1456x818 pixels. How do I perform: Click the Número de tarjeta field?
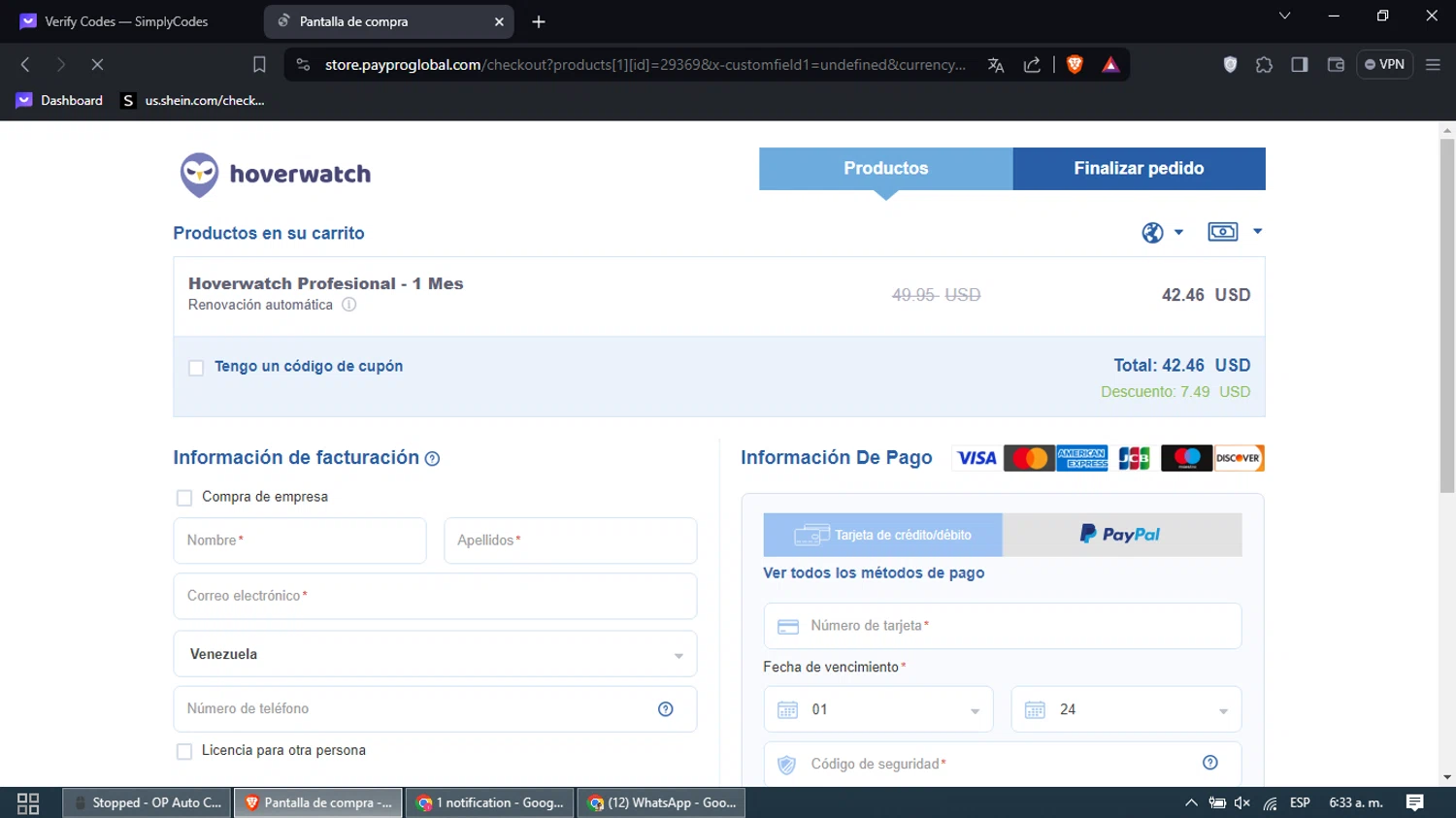pyautogui.click(x=1003, y=626)
